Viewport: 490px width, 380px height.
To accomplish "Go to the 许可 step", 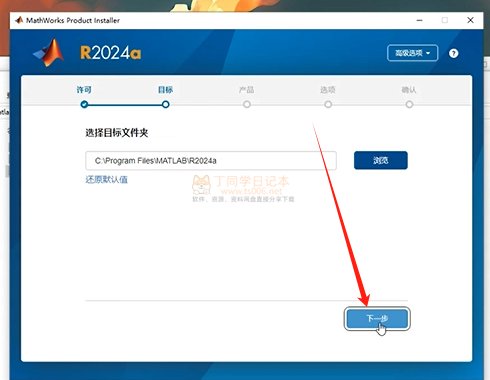I will [x=84, y=90].
